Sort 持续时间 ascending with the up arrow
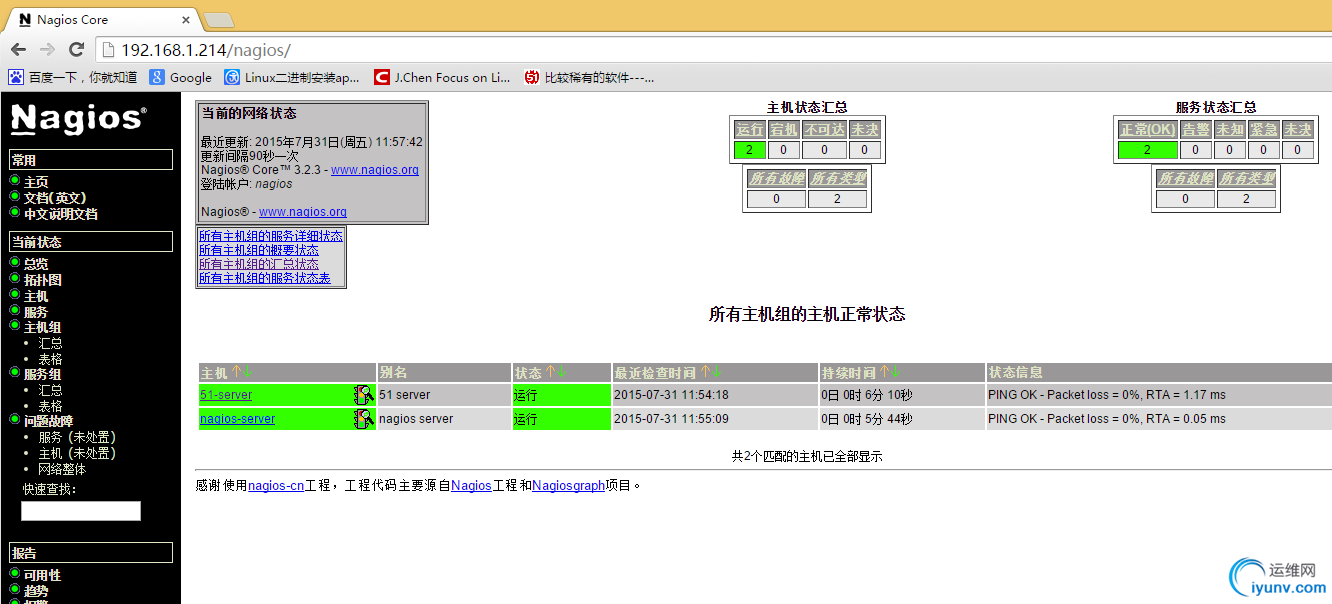 pos(885,372)
